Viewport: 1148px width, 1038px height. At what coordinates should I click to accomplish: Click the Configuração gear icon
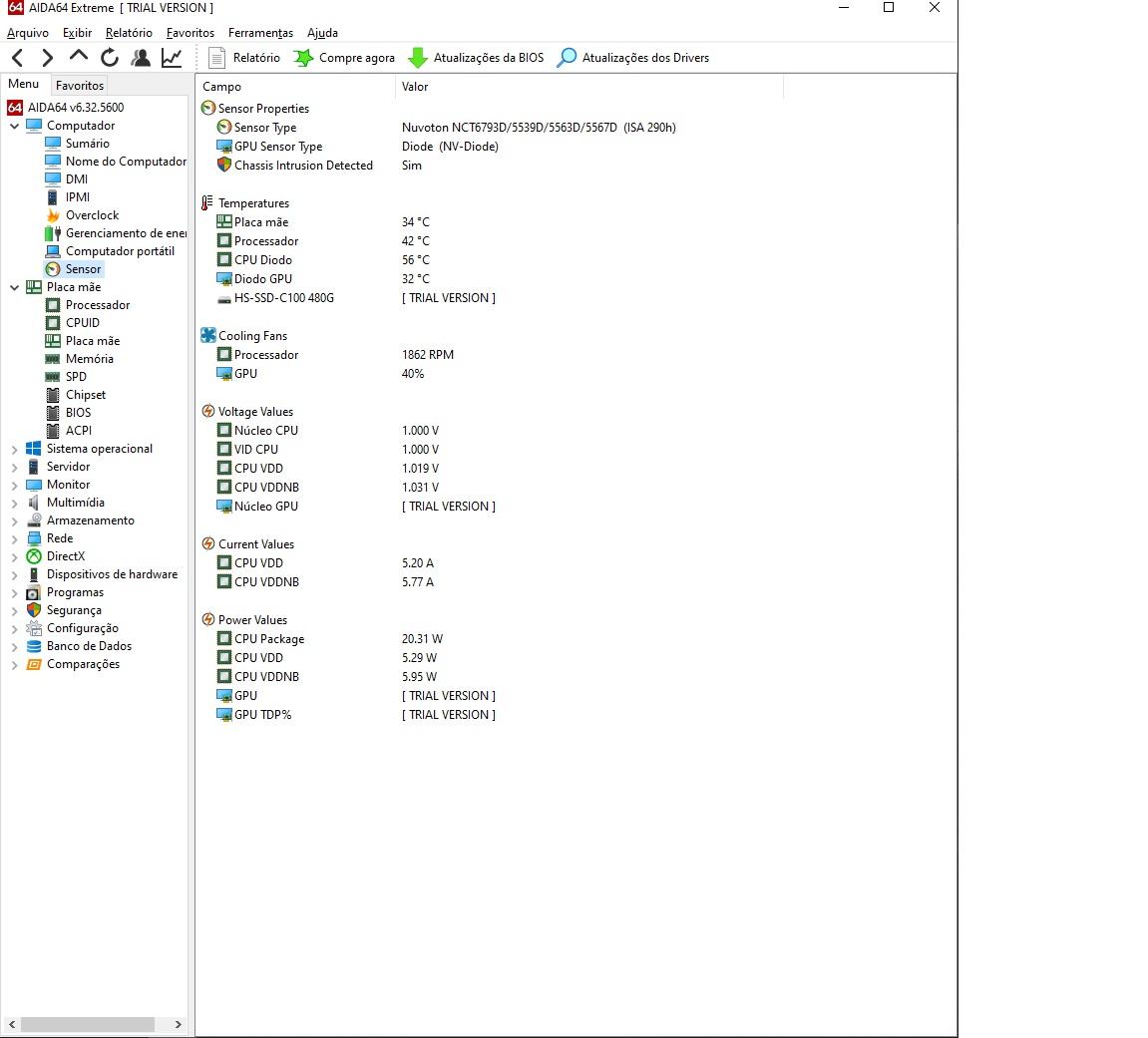(34, 628)
